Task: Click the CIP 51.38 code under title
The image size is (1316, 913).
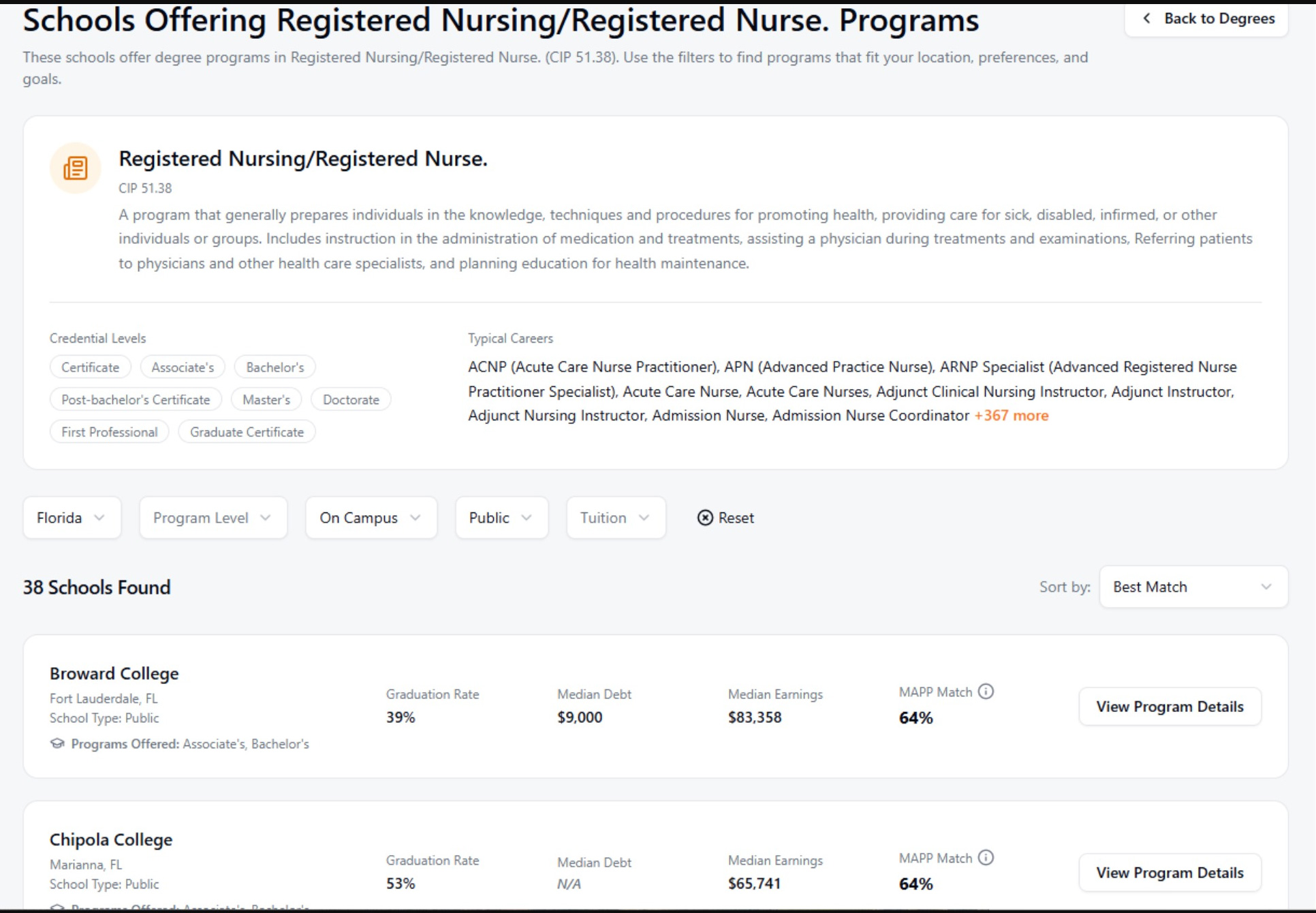Action: [145, 188]
